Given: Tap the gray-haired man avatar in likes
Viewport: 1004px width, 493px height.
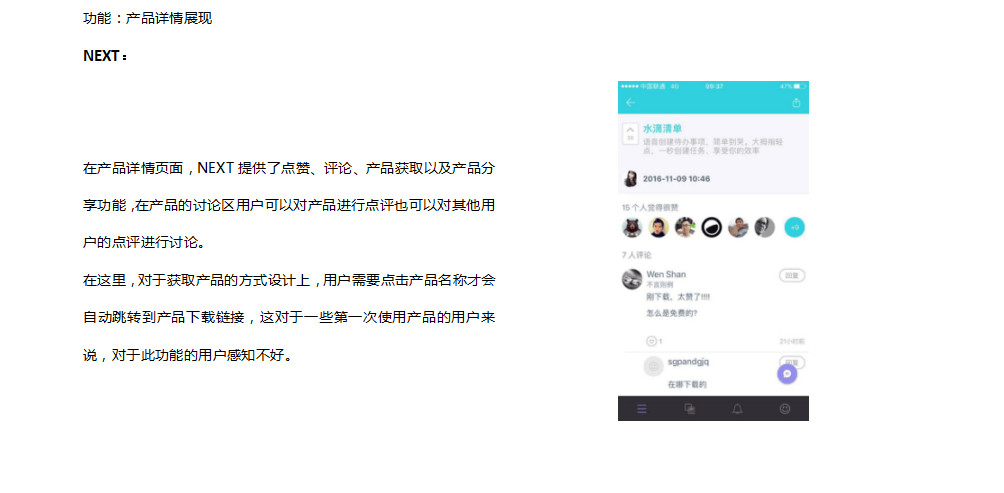Looking at the screenshot, I should 764,227.
